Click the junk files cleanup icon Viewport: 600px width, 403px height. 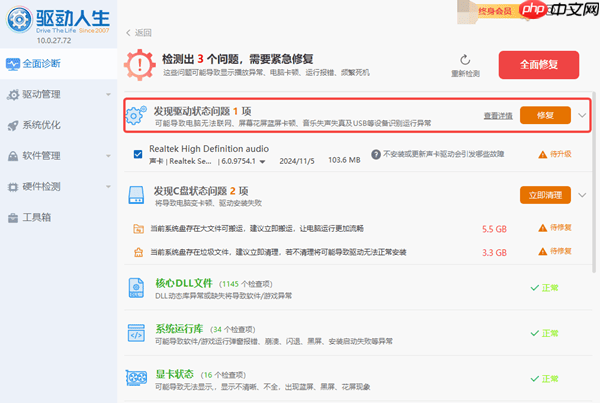(138, 252)
